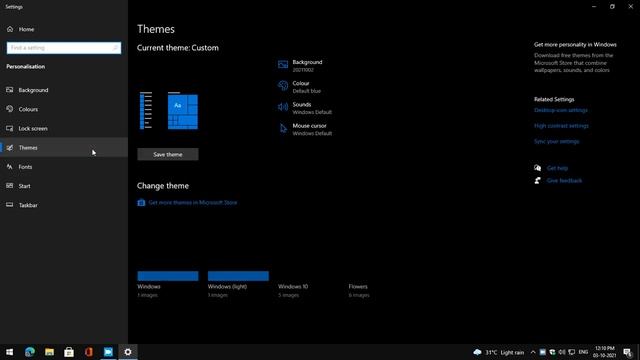The height and width of the screenshot is (360, 640).
Task: Click the Mouse cursor label in the current theme
Action: tap(309, 126)
